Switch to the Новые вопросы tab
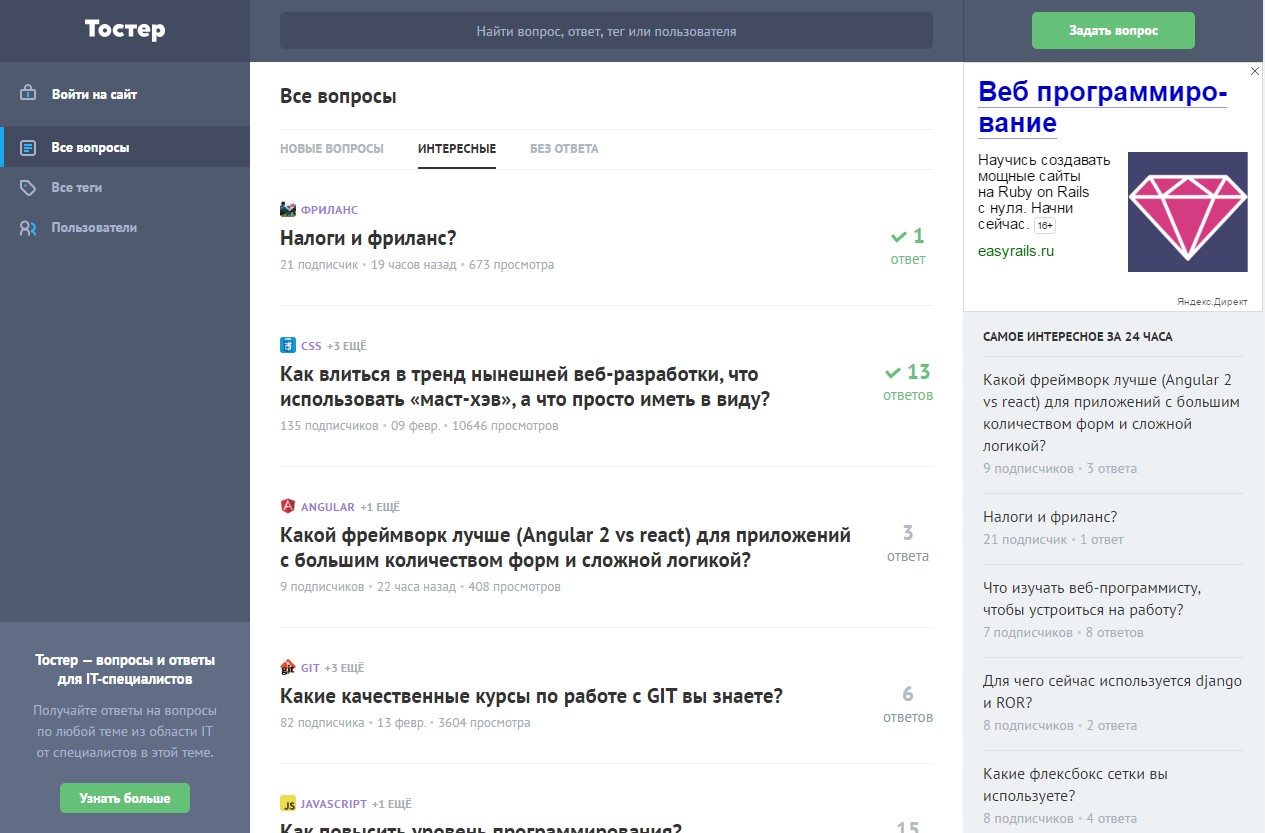 pyautogui.click(x=331, y=149)
